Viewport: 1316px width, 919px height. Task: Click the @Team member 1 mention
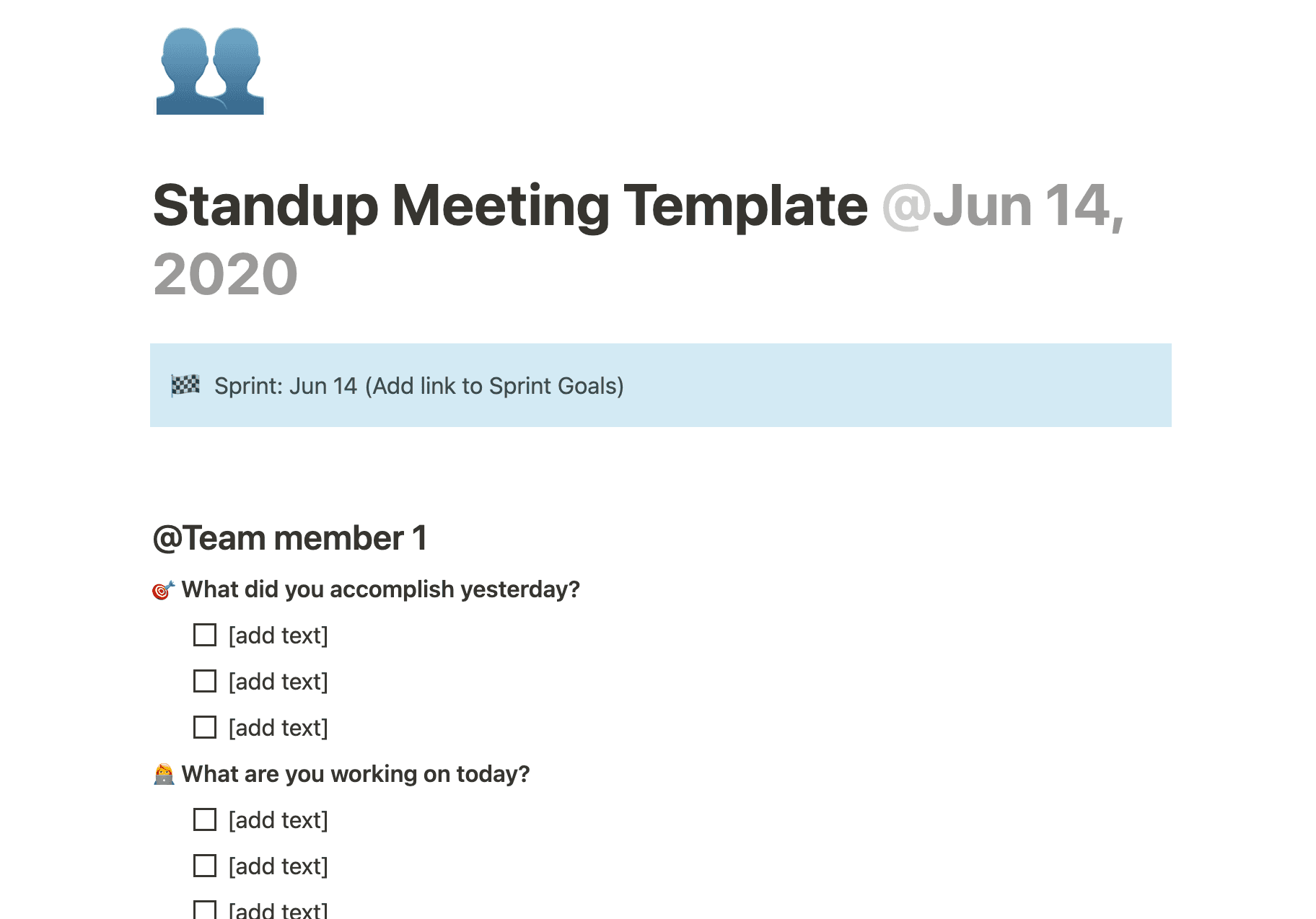[290, 537]
